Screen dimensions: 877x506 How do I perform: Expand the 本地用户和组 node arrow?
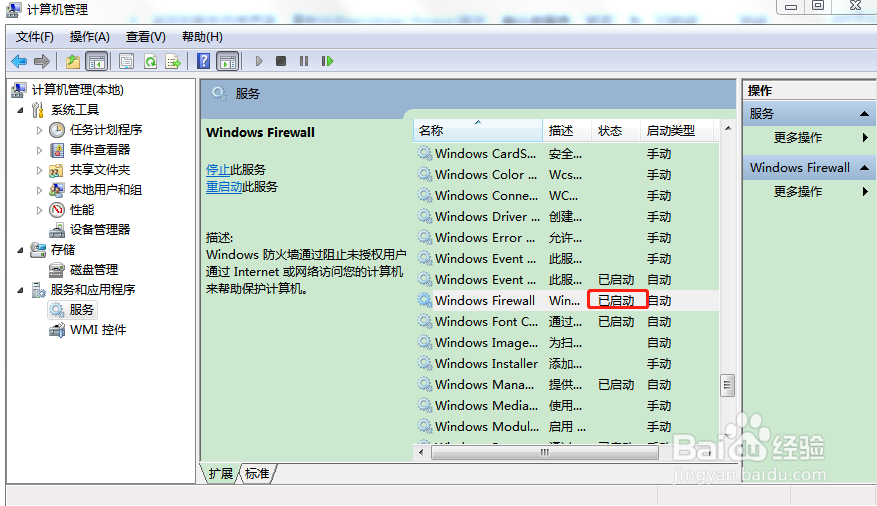(39, 190)
